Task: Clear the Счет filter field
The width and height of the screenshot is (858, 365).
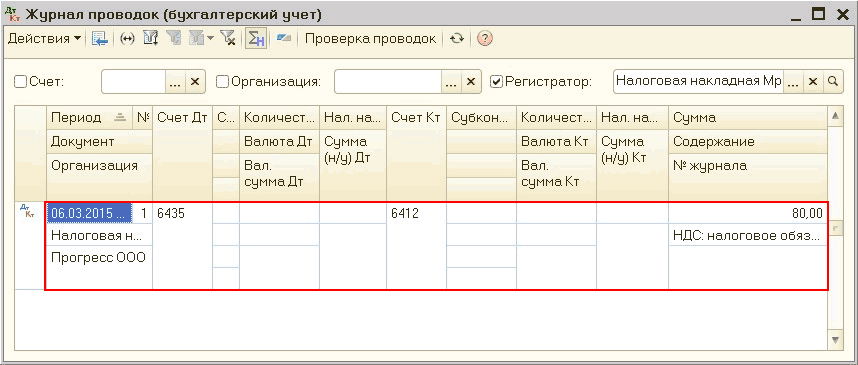Action: (195, 82)
